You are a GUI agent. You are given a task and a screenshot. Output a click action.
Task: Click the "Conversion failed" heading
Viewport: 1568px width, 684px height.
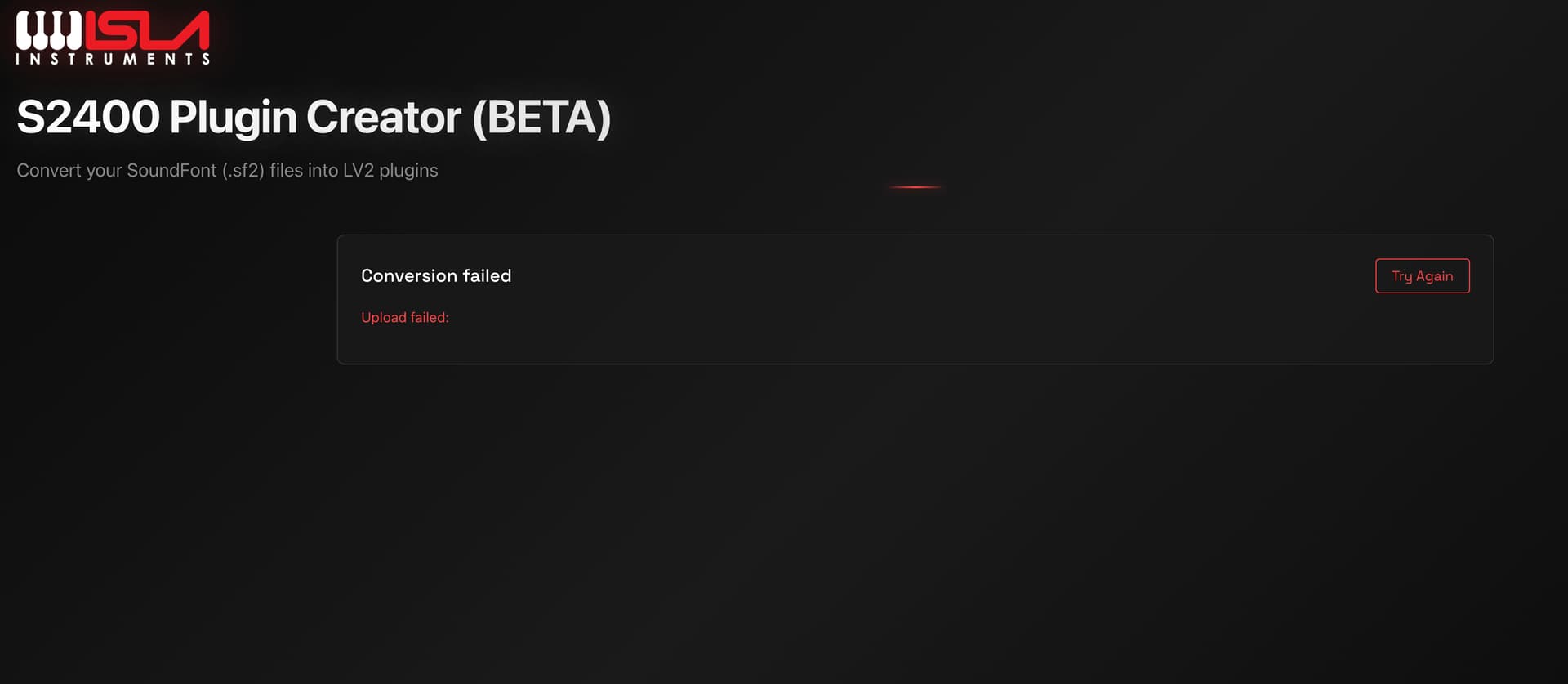436,276
